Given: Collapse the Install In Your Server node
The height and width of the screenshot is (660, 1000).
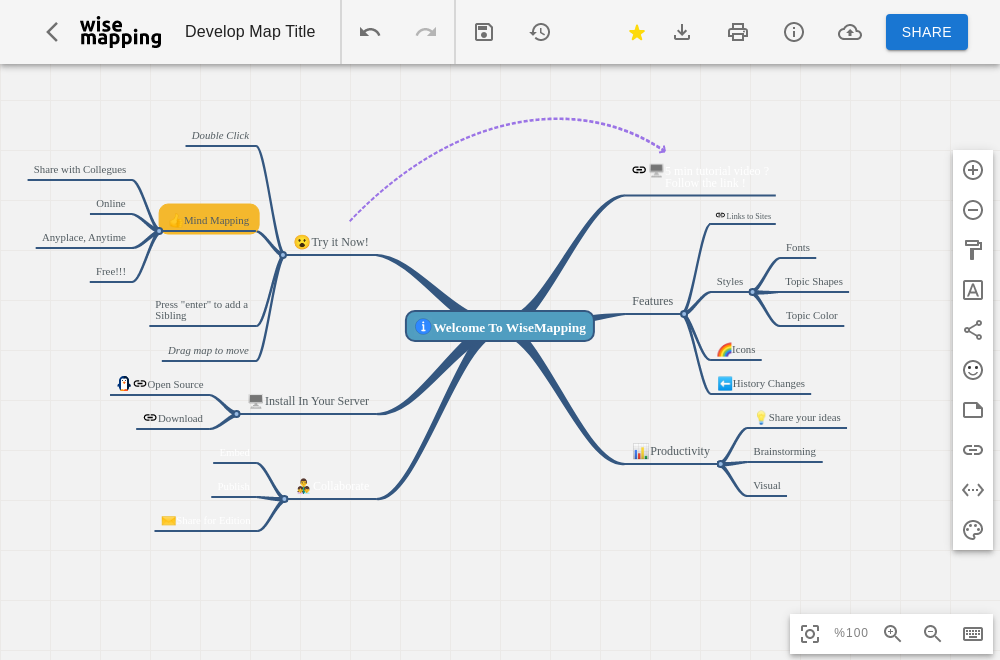Looking at the screenshot, I should pyautogui.click(x=237, y=414).
